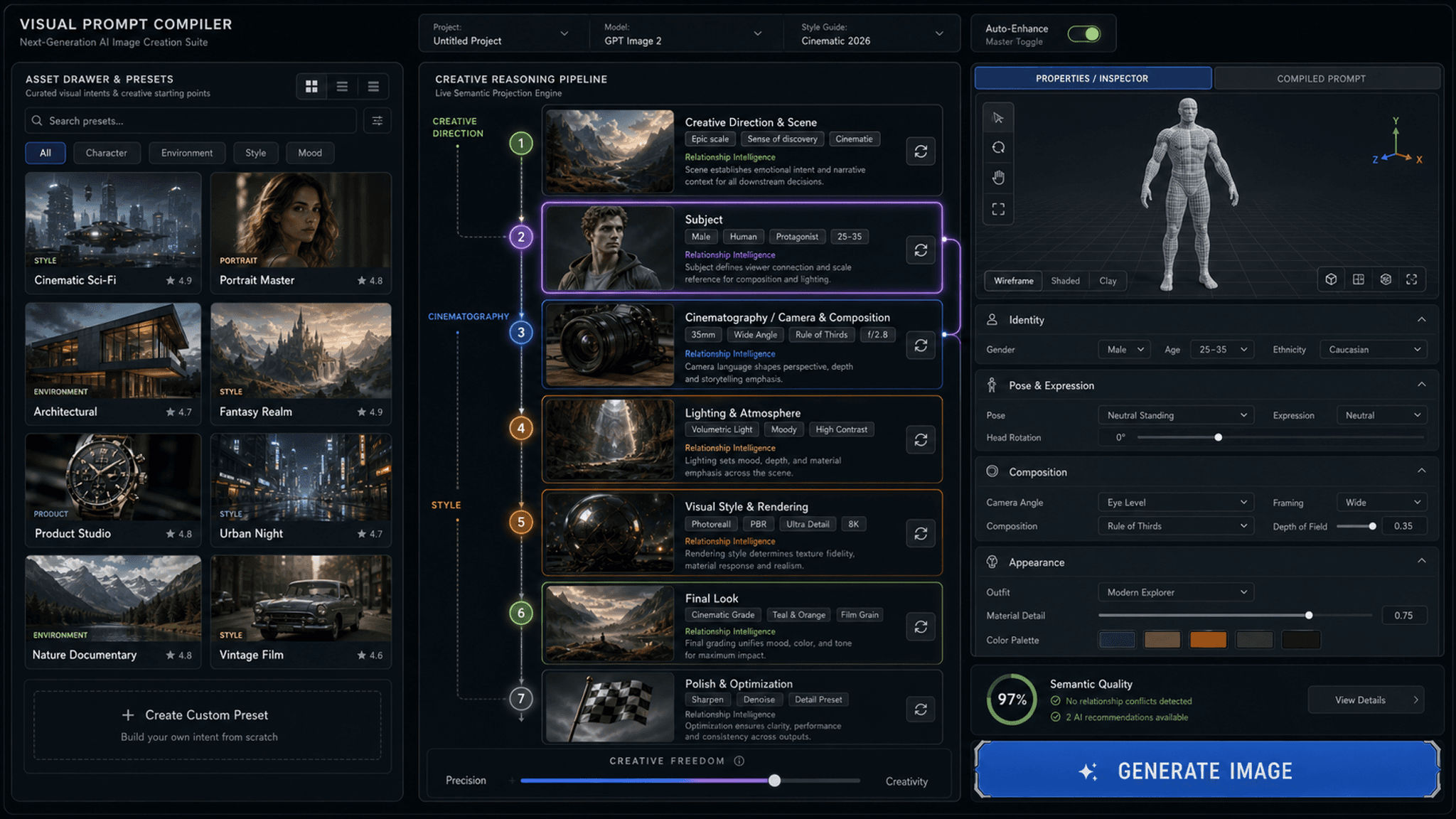Open the Style Guide dropdown
This screenshot has width=1456, height=819.
(x=872, y=34)
